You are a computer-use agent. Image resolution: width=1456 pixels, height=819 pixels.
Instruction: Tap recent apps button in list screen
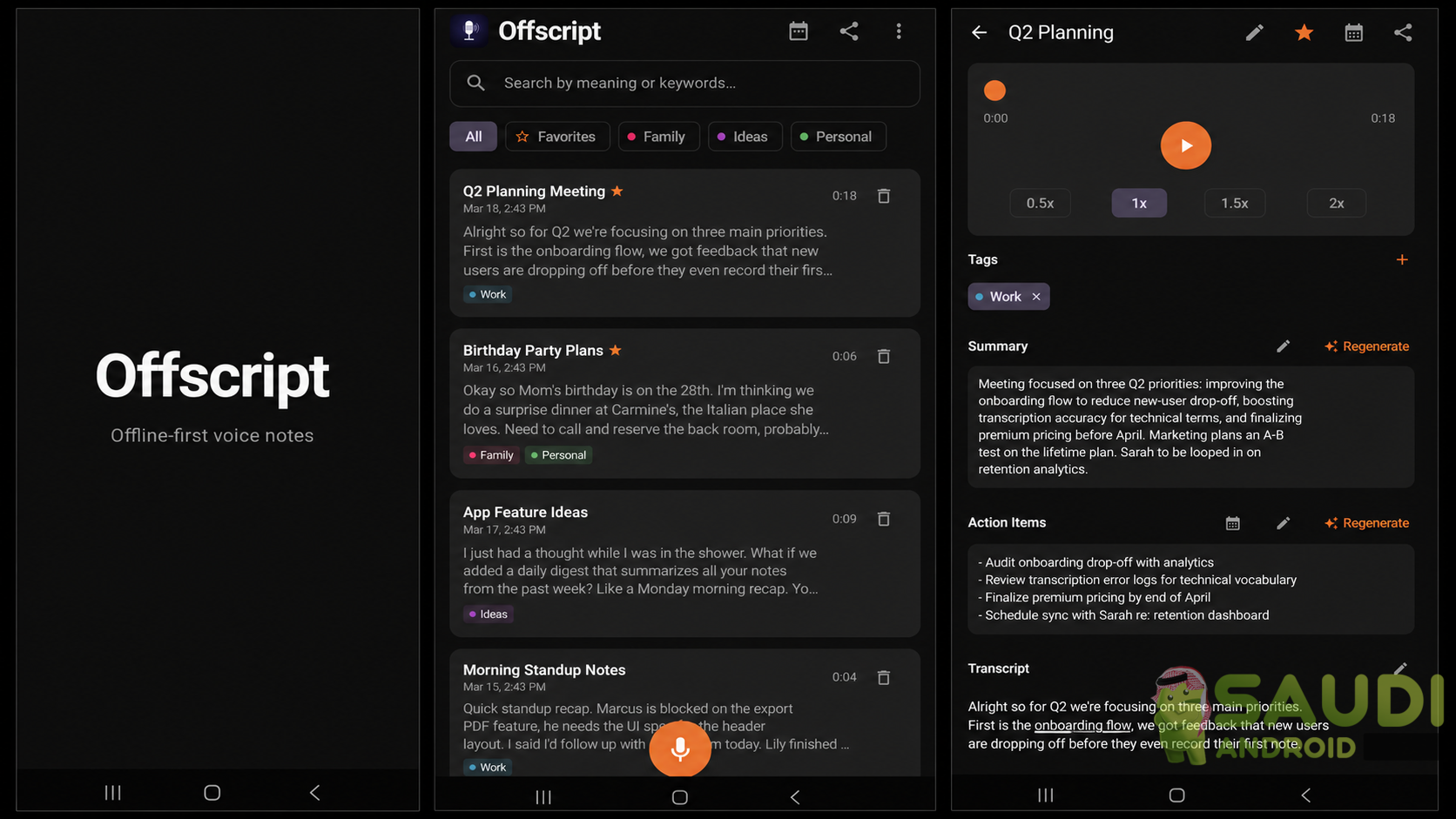pos(543,797)
